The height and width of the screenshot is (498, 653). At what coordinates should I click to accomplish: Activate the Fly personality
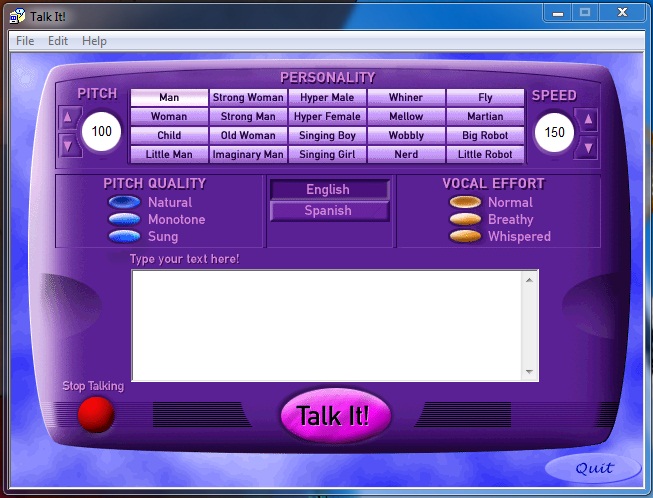coord(485,97)
